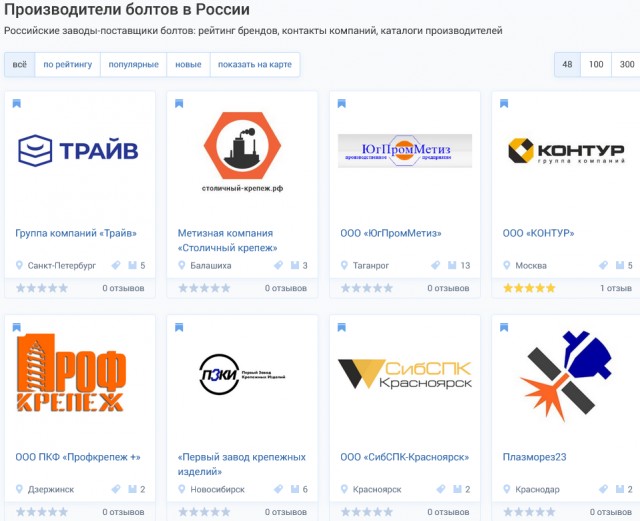
Task: Click gold star rating on КОНТУР card
Action: (x=529, y=288)
